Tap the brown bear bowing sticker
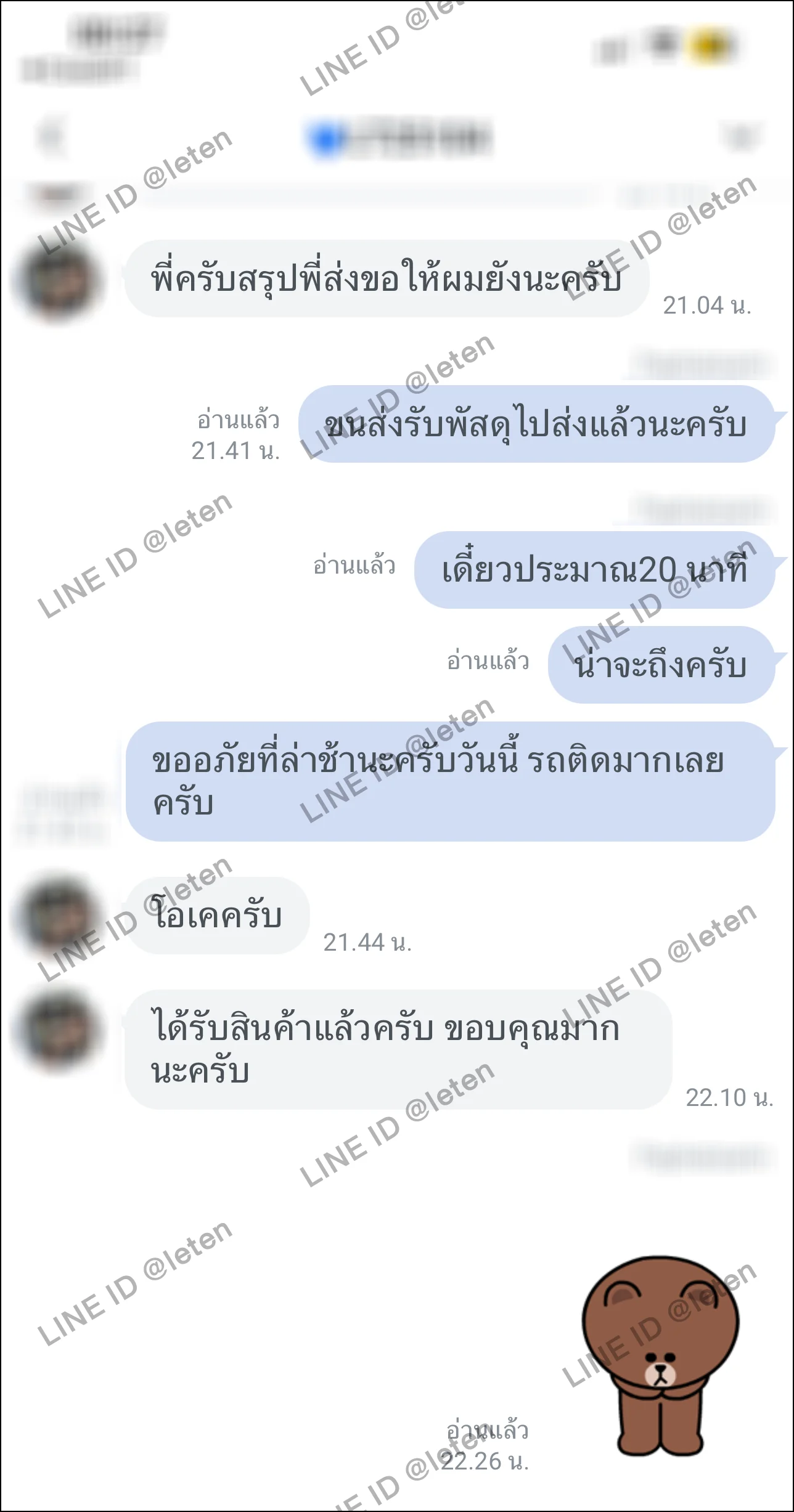This screenshot has height=1512, width=794. [661, 1360]
